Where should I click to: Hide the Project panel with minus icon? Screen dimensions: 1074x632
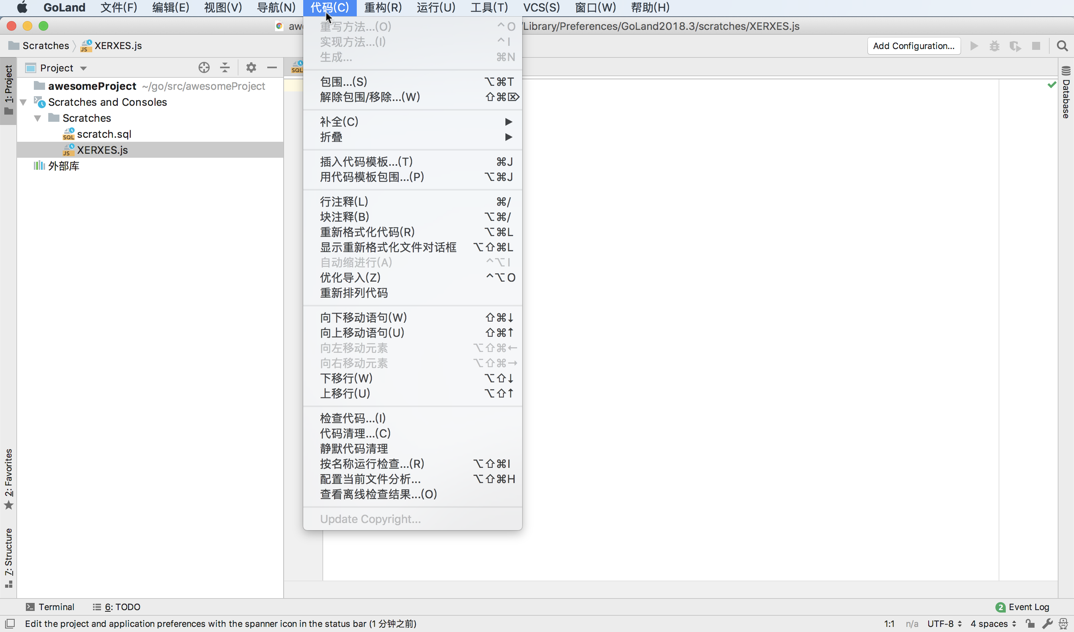[x=272, y=68]
